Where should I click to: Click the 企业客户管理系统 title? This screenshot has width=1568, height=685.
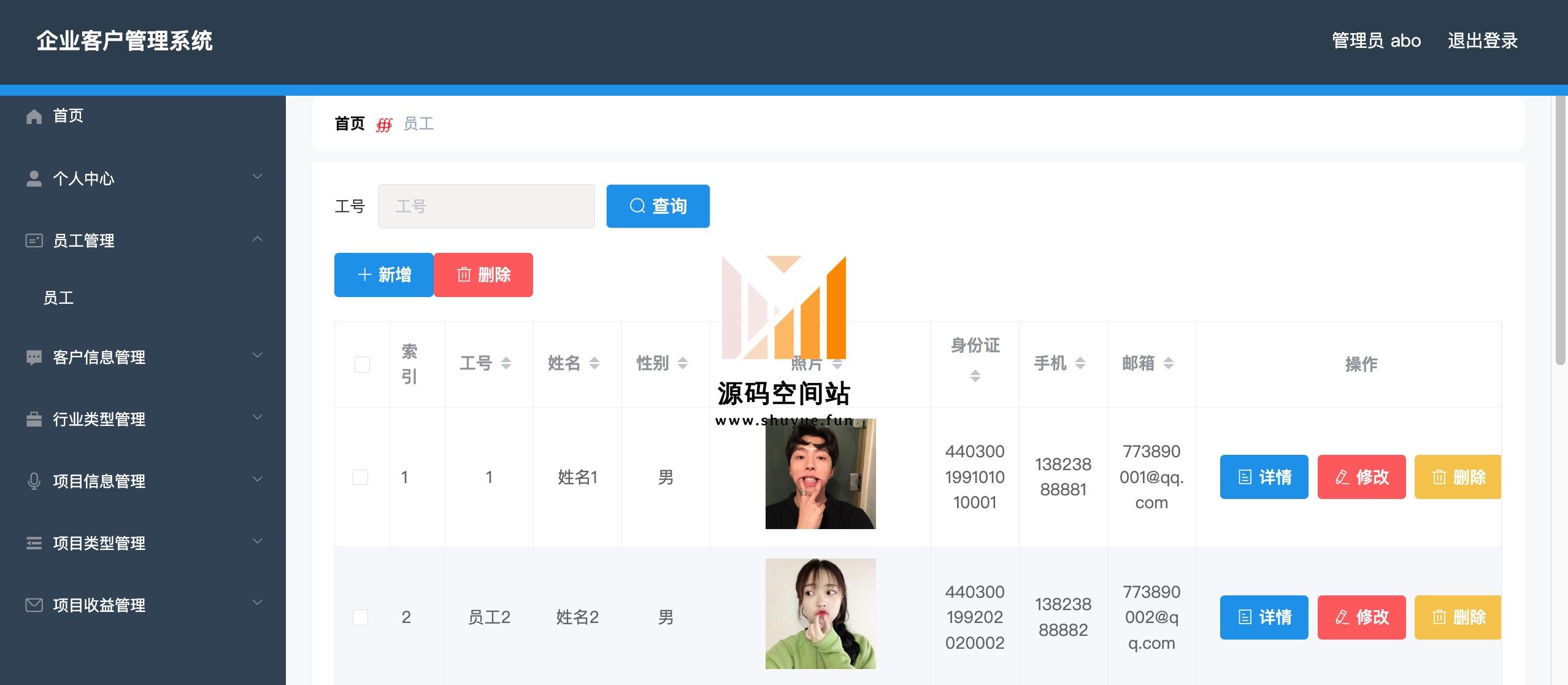(125, 41)
